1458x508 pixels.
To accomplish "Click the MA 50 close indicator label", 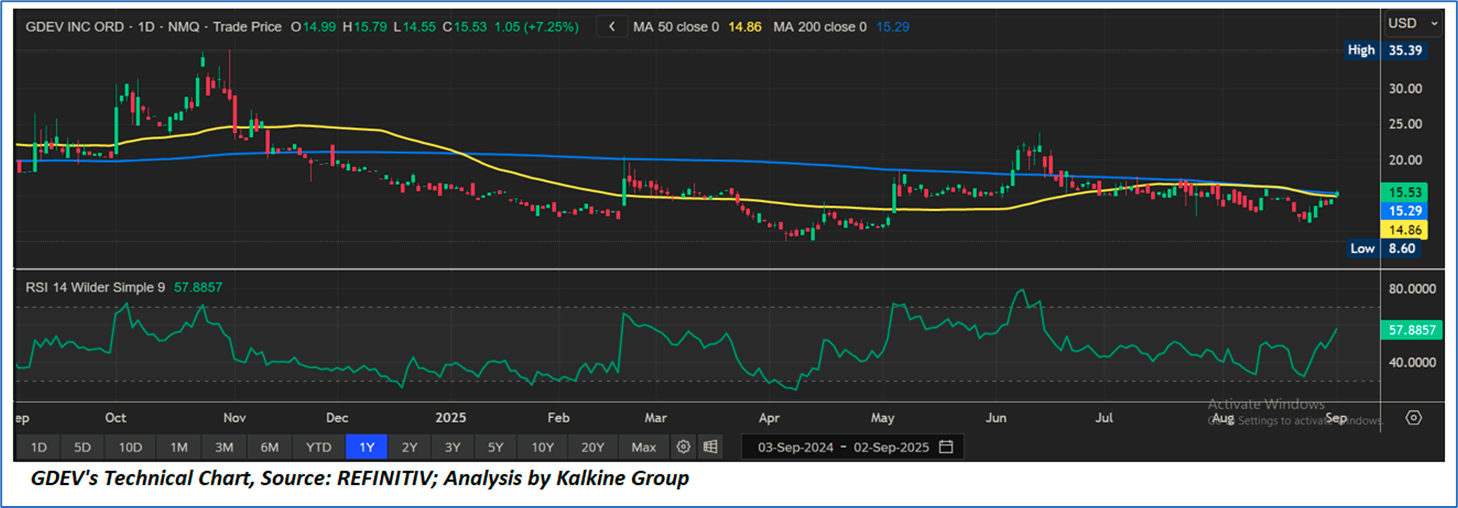I will (x=676, y=27).
